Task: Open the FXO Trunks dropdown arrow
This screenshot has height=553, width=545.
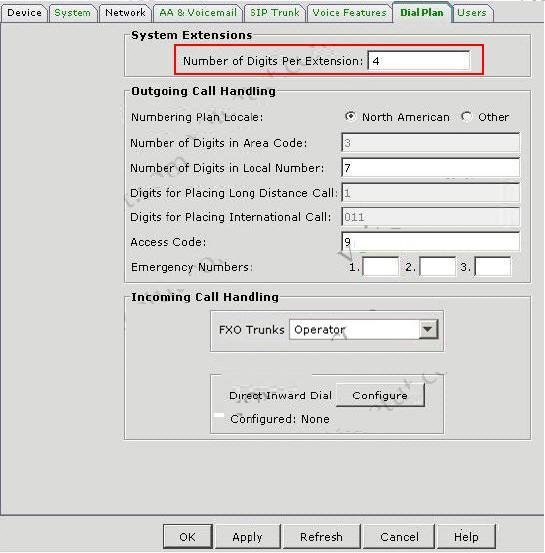Action: pyautogui.click(x=428, y=330)
